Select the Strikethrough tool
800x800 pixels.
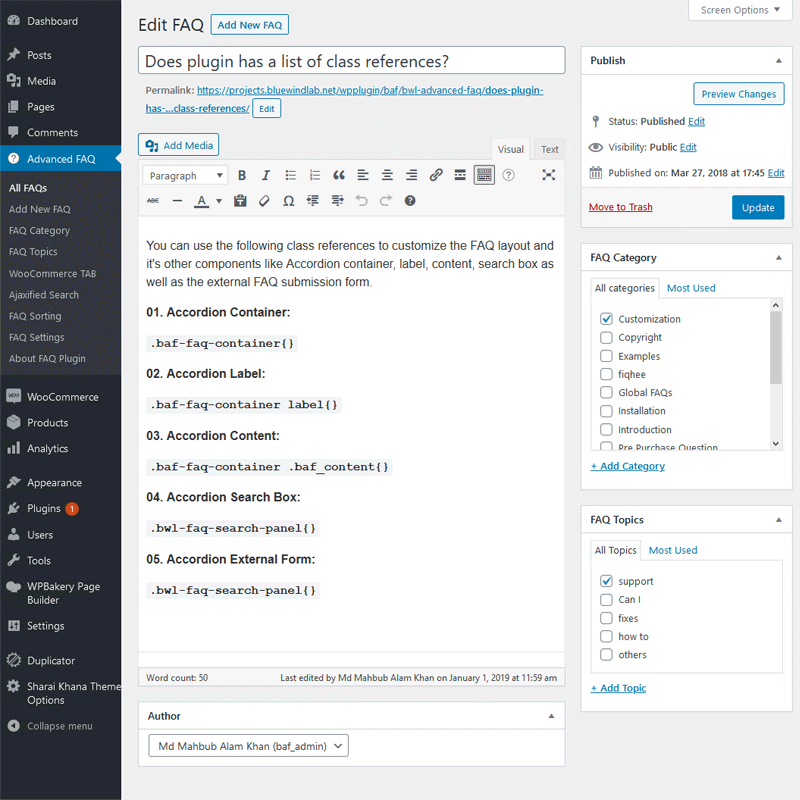(x=153, y=200)
